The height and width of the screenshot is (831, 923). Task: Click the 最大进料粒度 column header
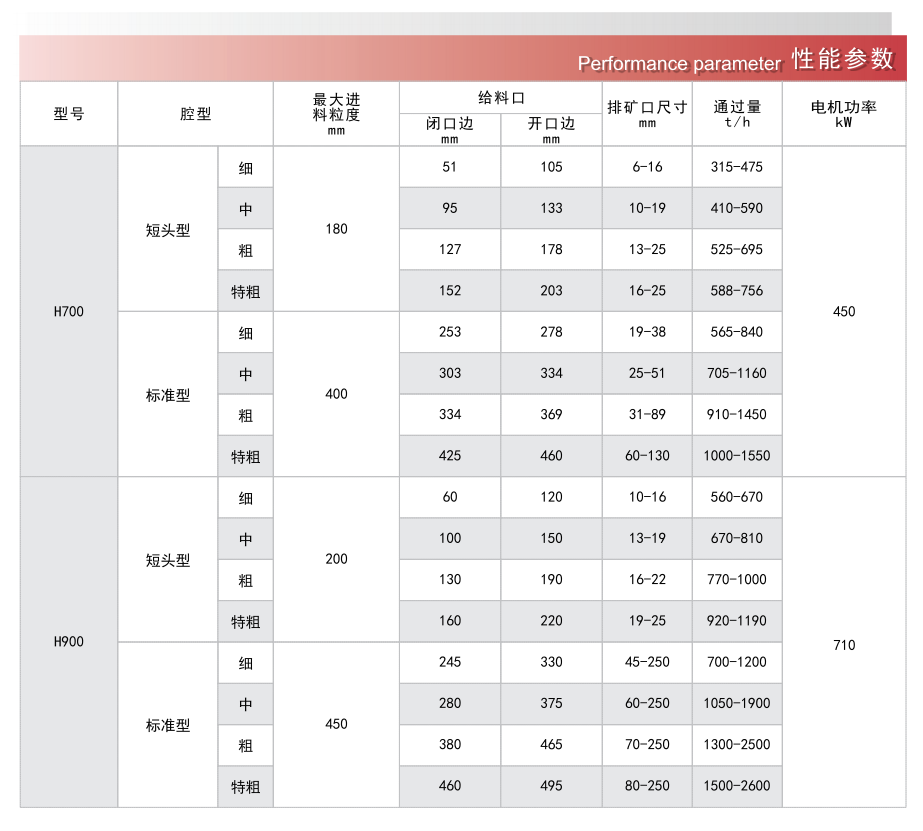click(x=336, y=114)
